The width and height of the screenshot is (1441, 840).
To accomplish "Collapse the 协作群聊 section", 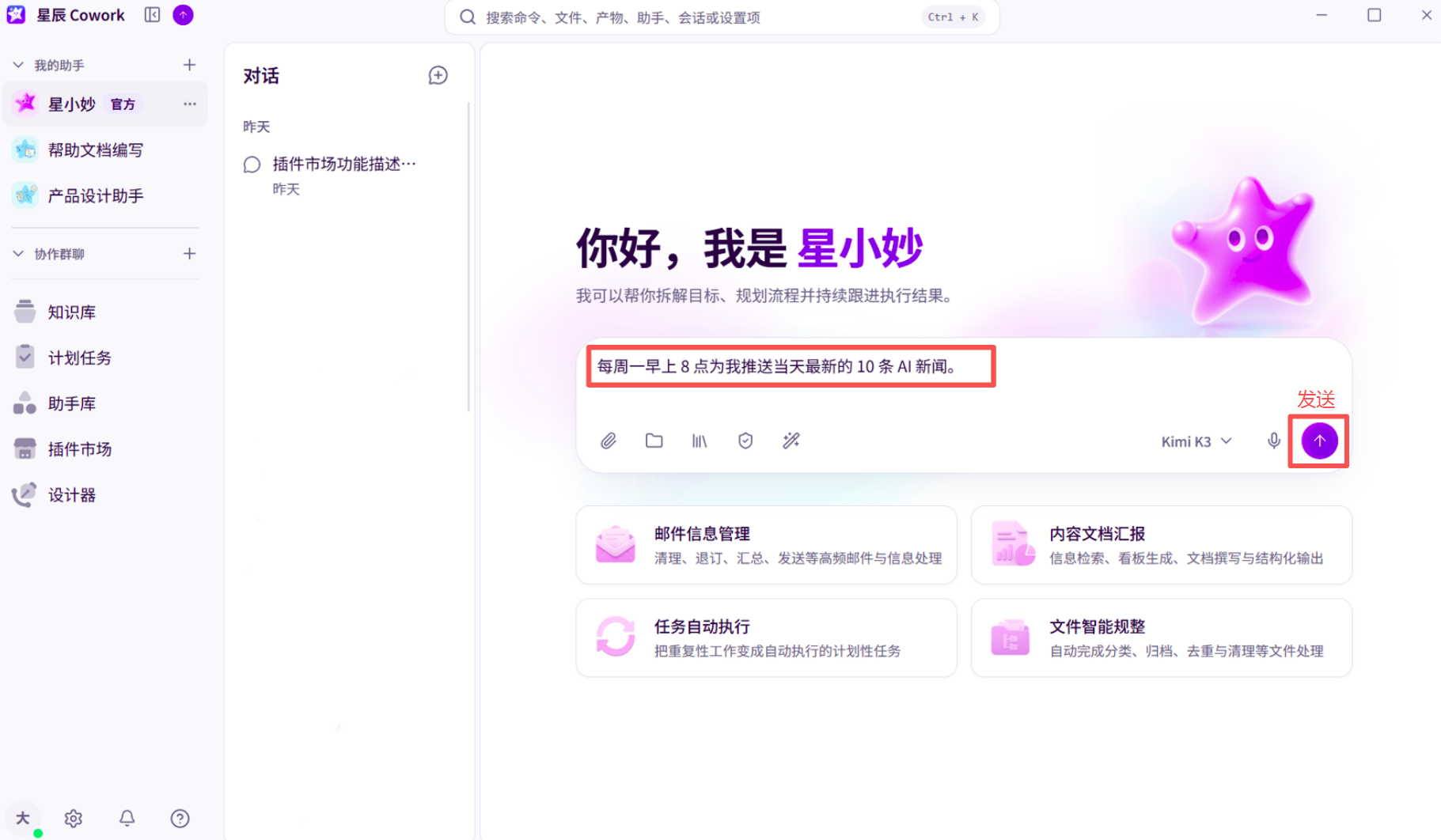I will 18,254.
